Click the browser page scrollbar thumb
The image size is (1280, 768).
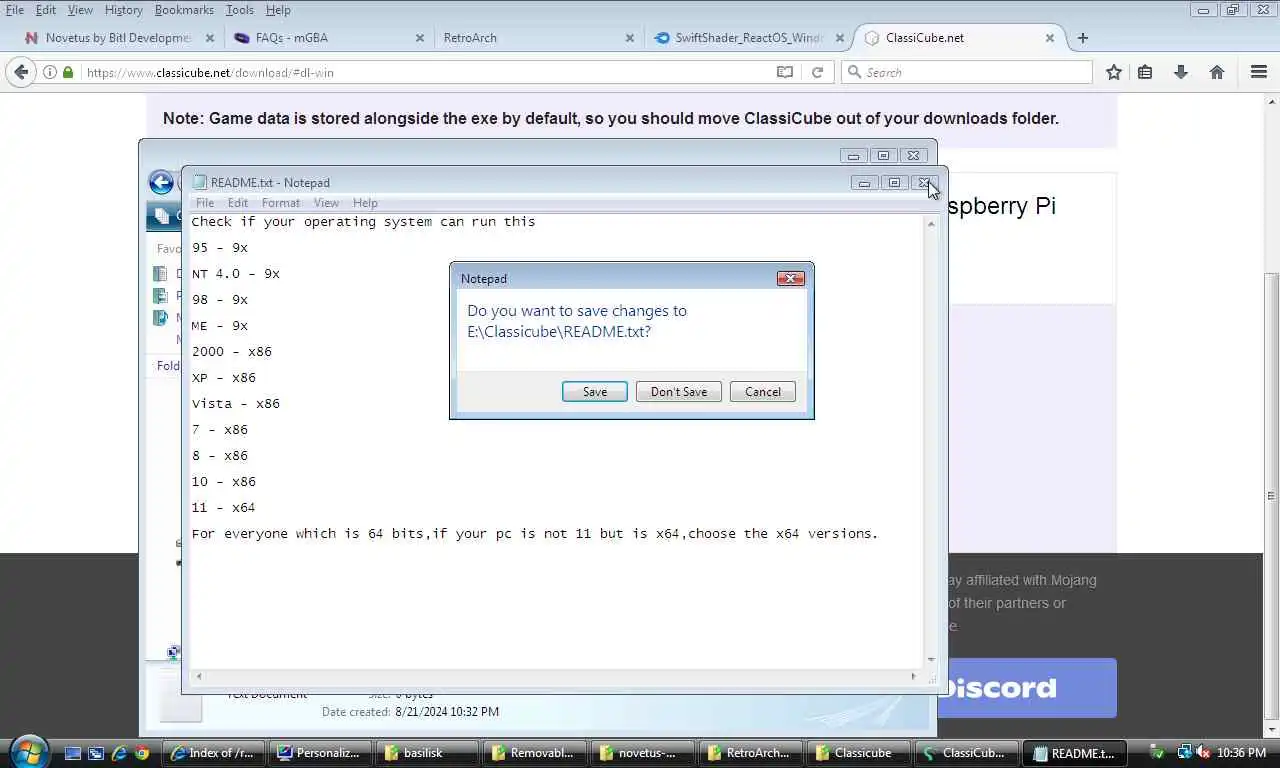click(x=1271, y=496)
